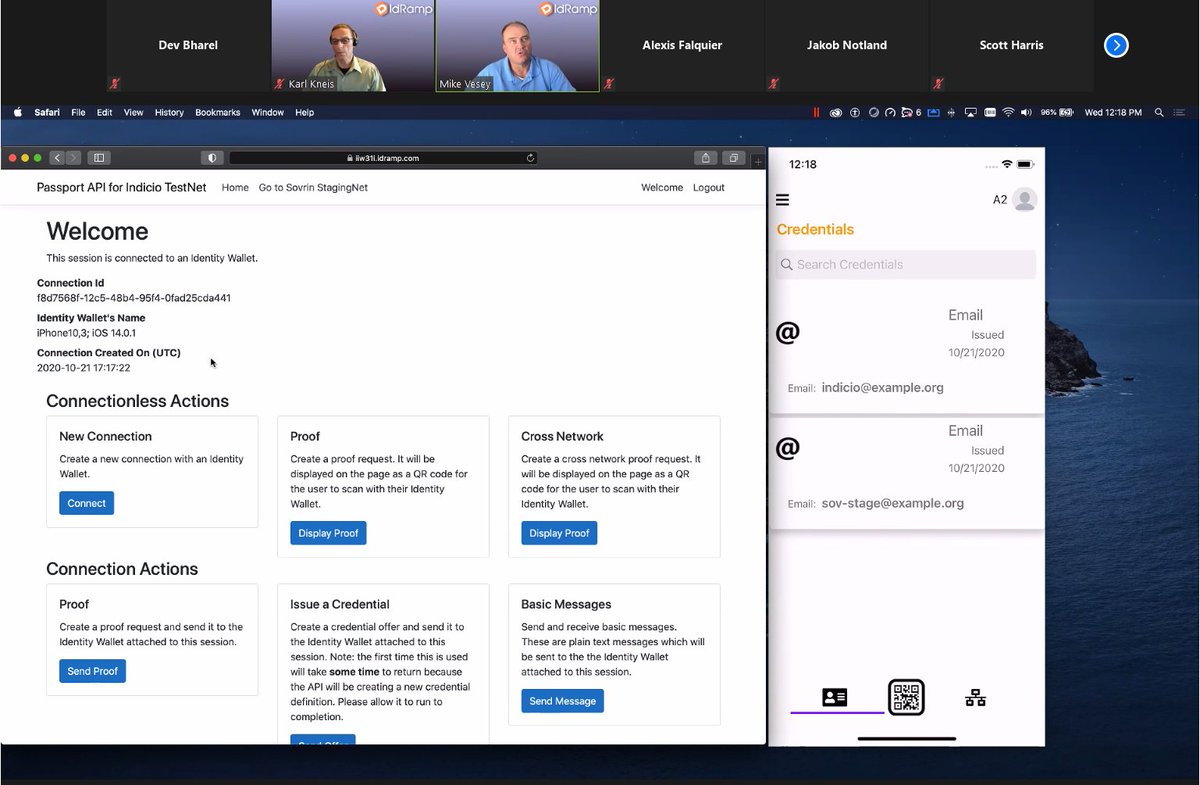The width and height of the screenshot is (1200, 785).
Task: Click the menu bar clock Wed 12:18 PM
Action: click(1113, 112)
